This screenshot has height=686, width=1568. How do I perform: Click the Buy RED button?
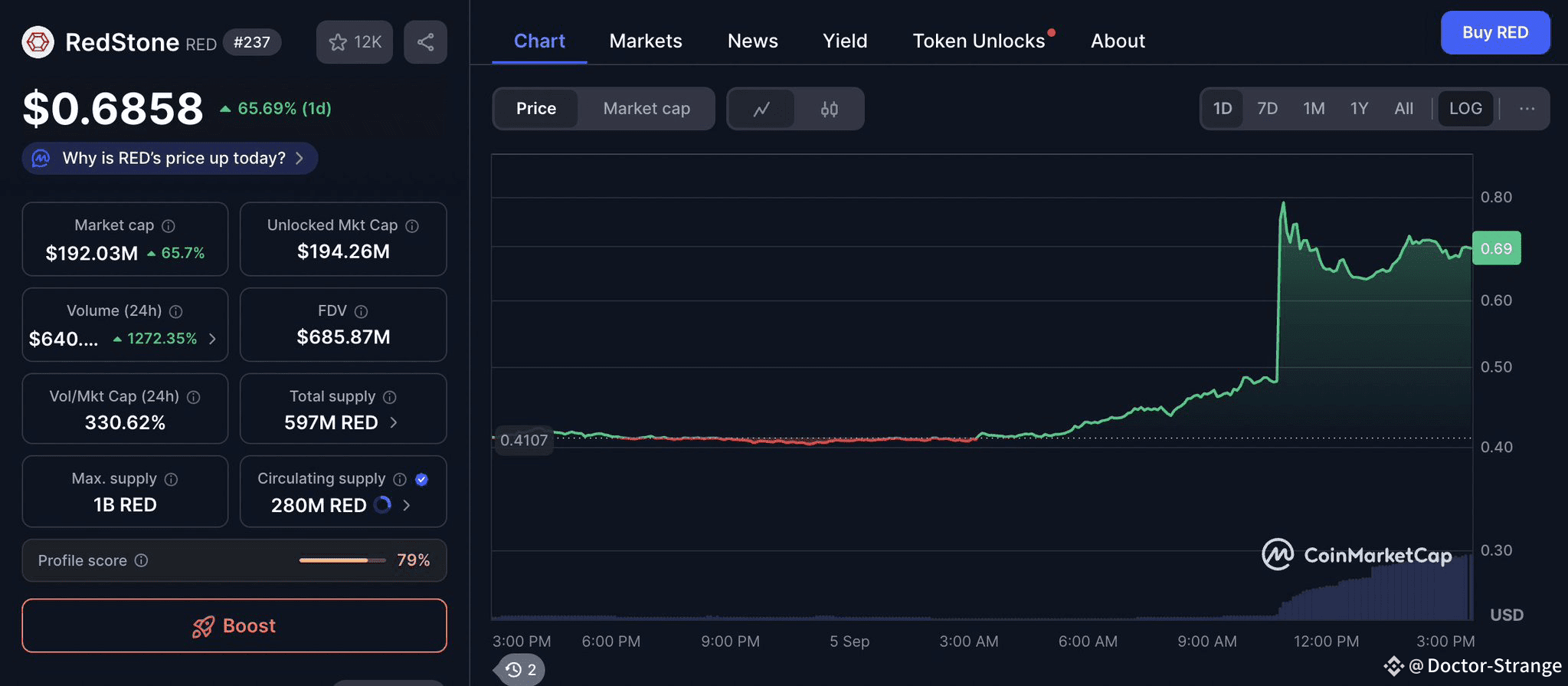[1495, 32]
